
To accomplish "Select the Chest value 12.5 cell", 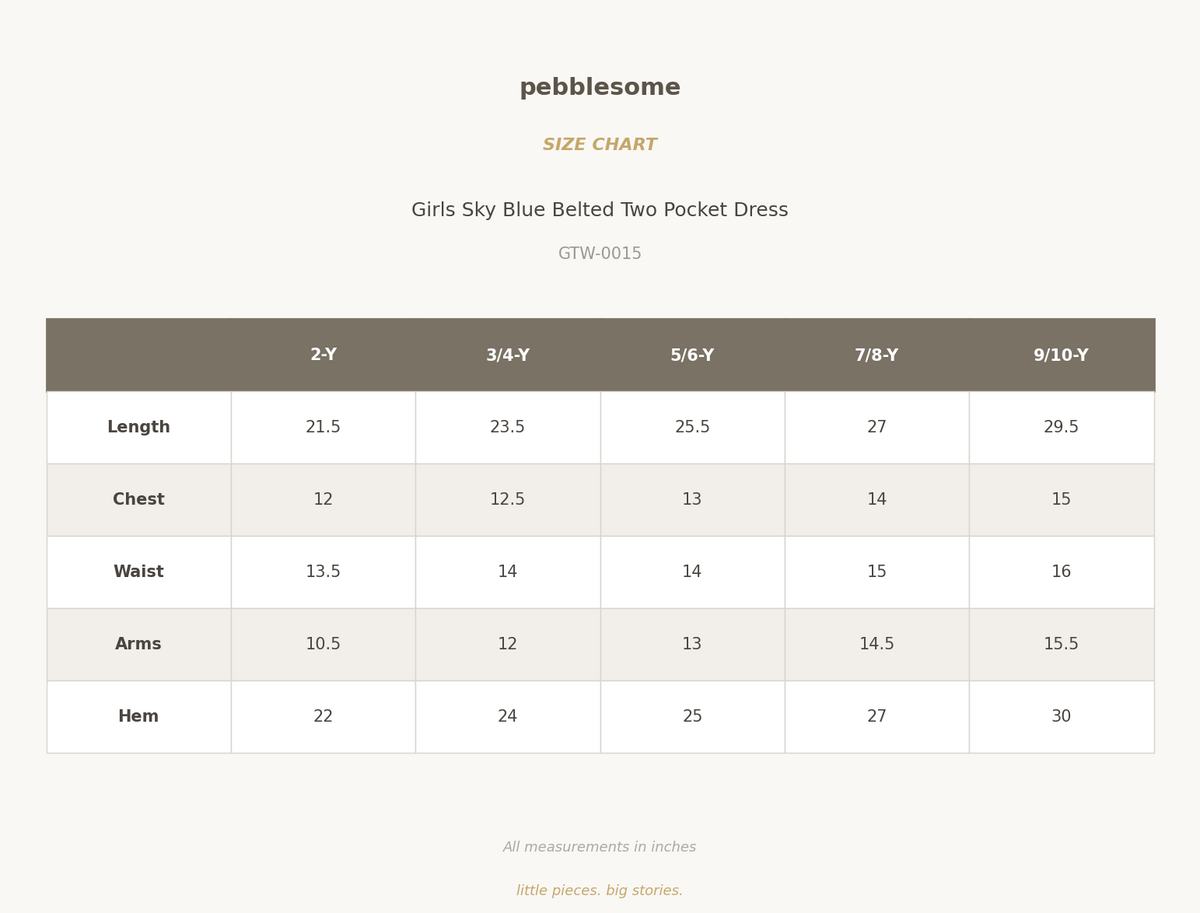I will click(x=508, y=500).
